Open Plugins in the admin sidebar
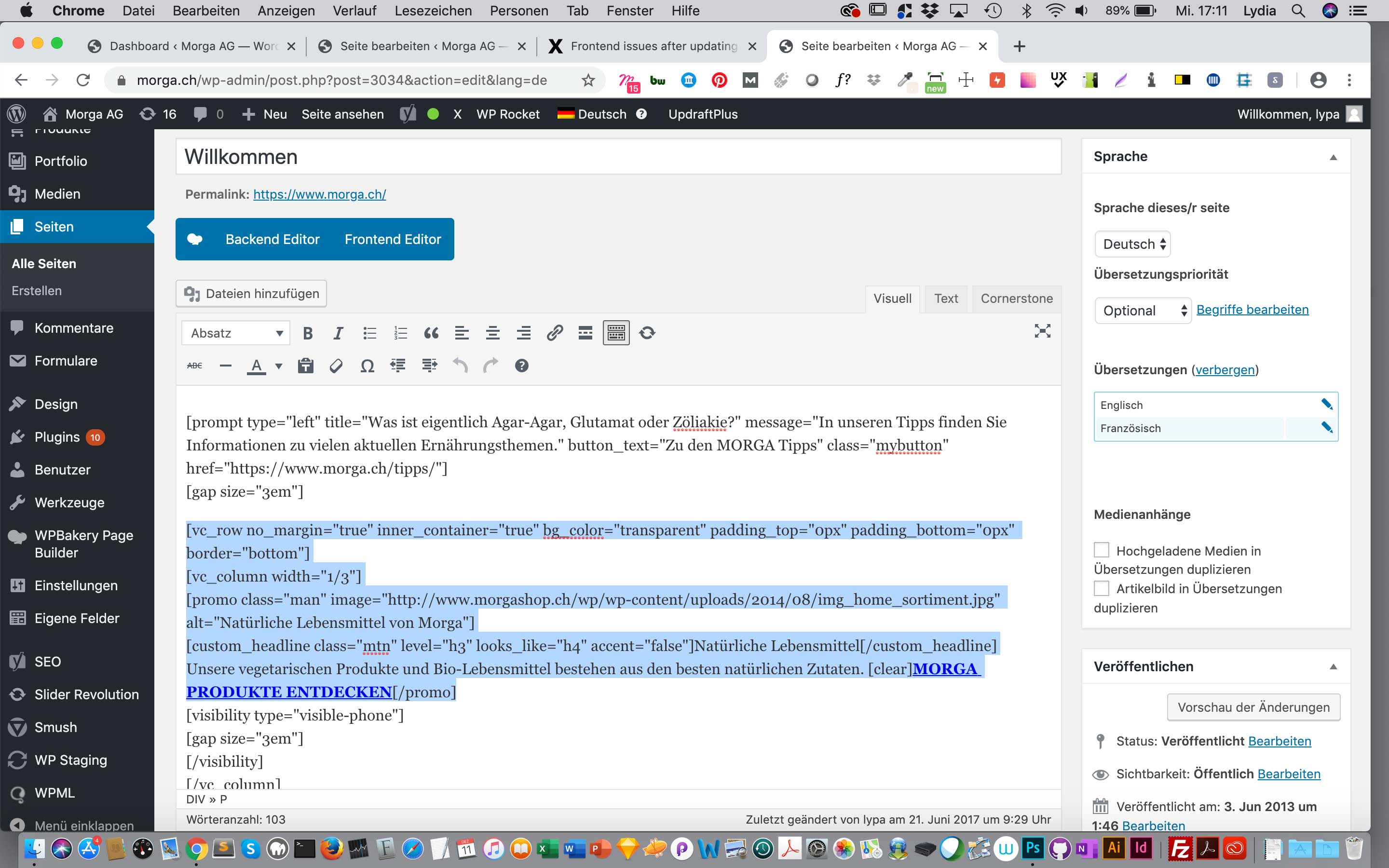Screen dimensions: 1389x868 click(57, 437)
